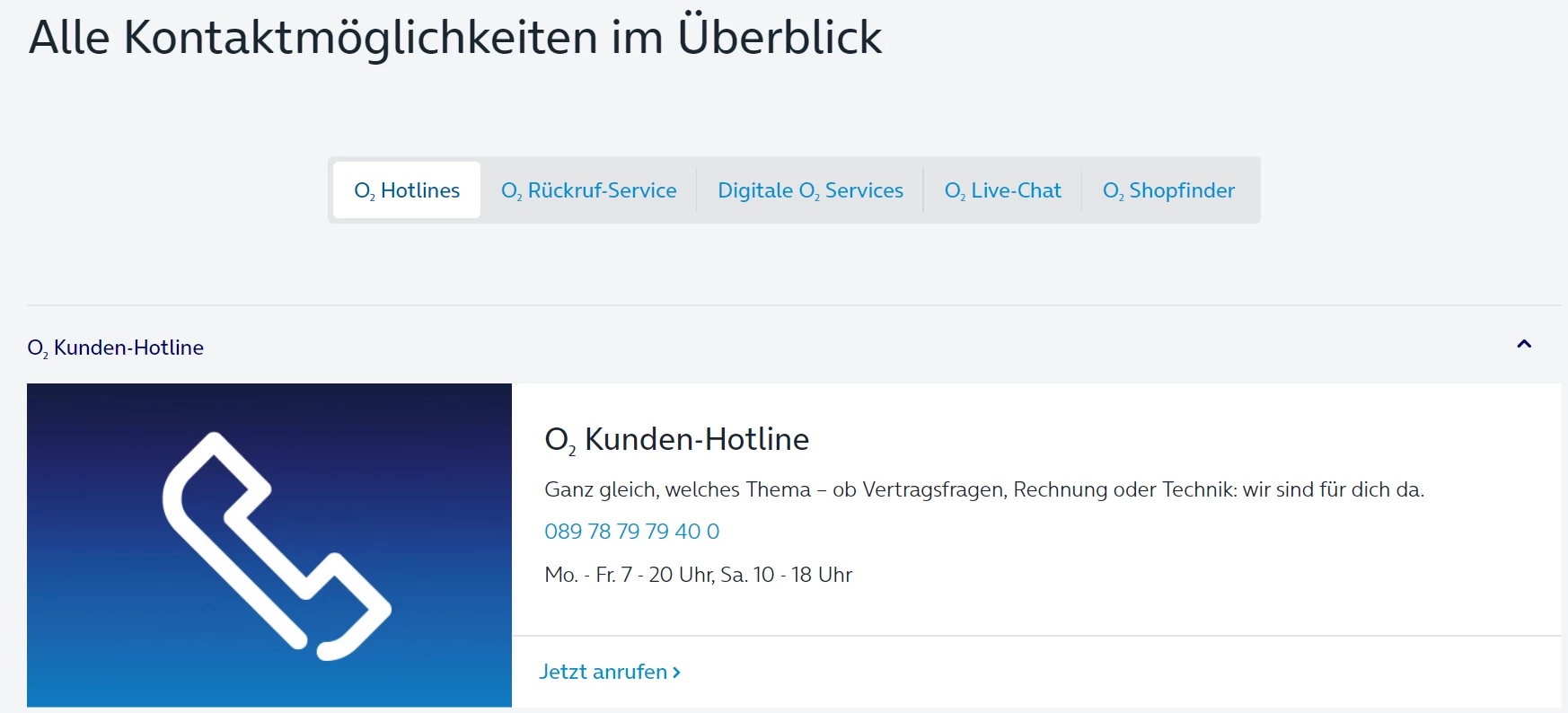Click the O2 Kunden-Hotline accordion title
The width and height of the screenshot is (1568, 713).
[116, 348]
